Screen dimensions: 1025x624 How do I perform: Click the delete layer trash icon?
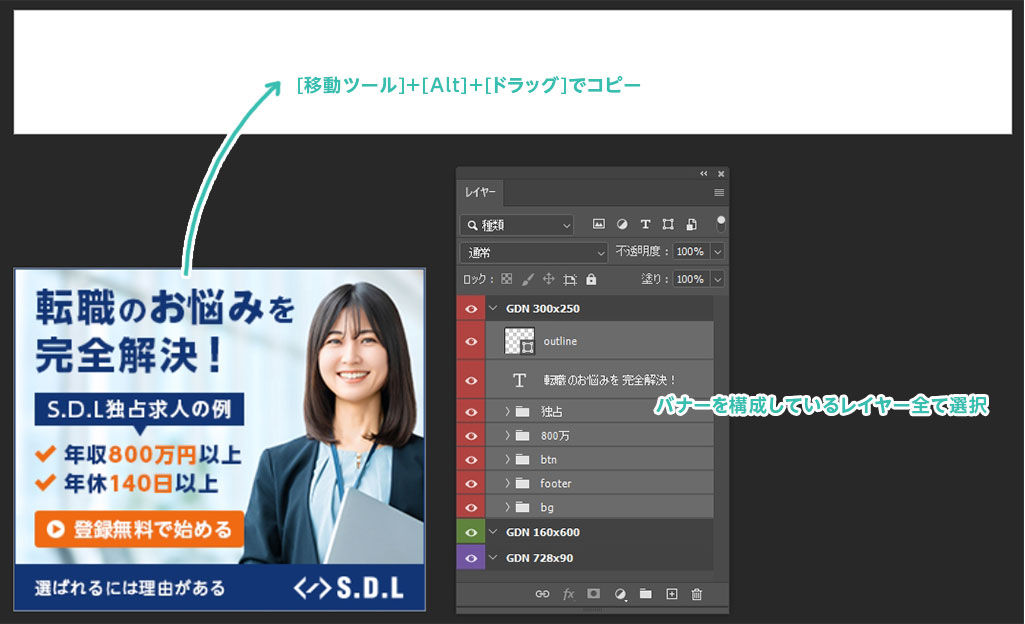[697, 594]
